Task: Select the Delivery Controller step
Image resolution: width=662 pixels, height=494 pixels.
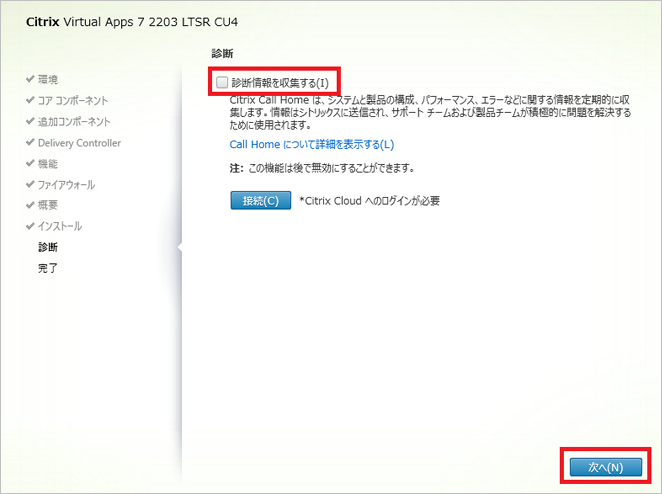Action: click(79, 143)
